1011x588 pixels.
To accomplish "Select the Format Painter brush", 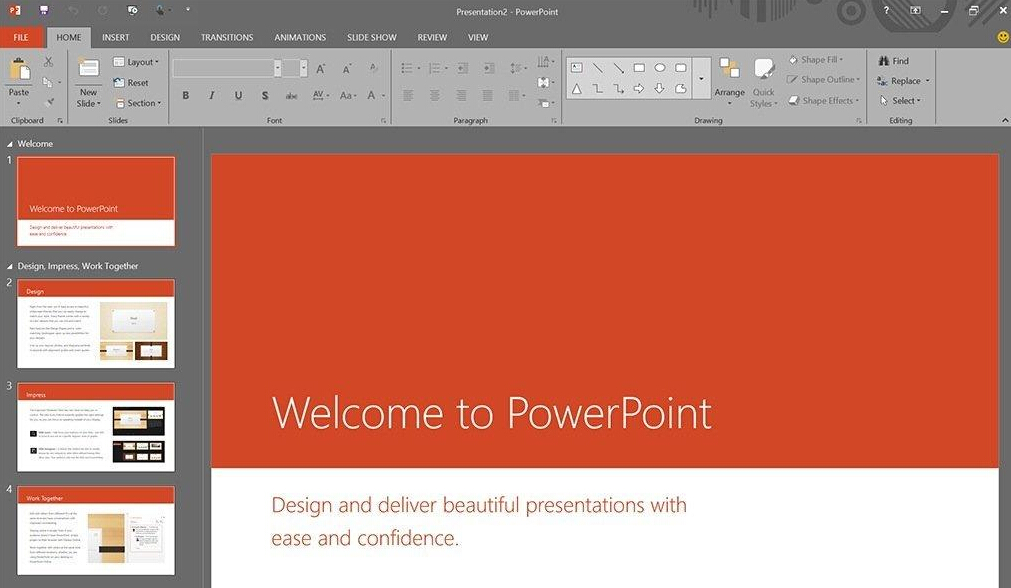I will pos(49,103).
